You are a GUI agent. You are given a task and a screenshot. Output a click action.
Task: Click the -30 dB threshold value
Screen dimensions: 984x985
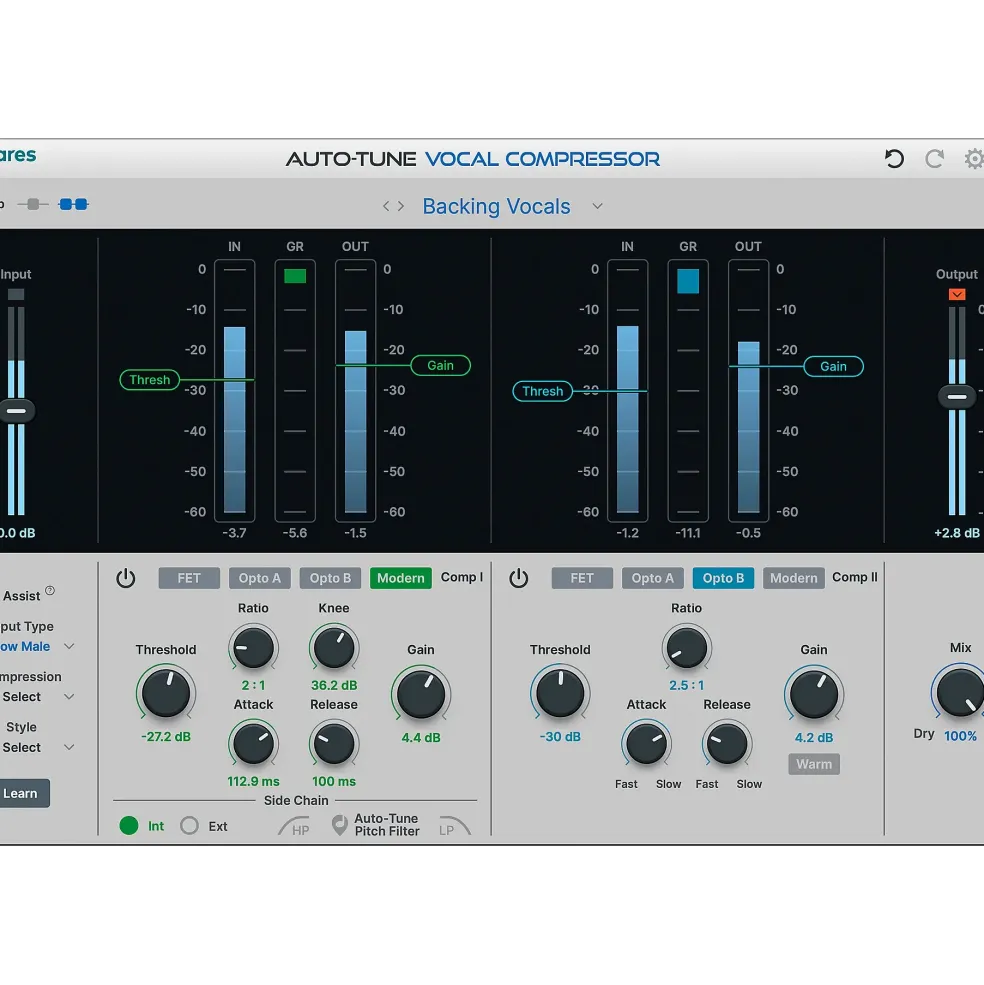tap(560, 737)
